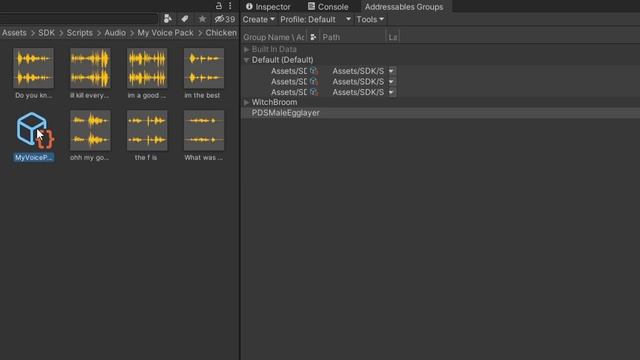Screen dimensions: 640x360
Task: Click the third entry's asset type icon
Action: tap(313, 92)
